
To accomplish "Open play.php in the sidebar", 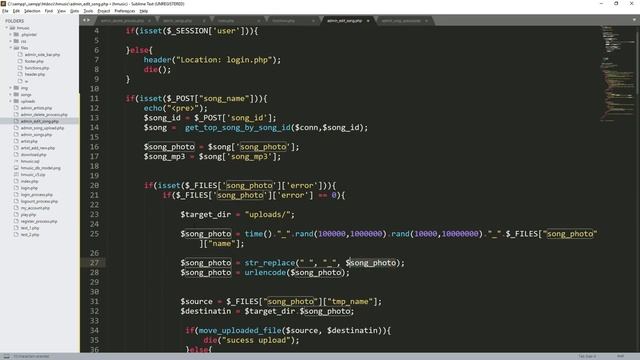I will pos(28,215).
